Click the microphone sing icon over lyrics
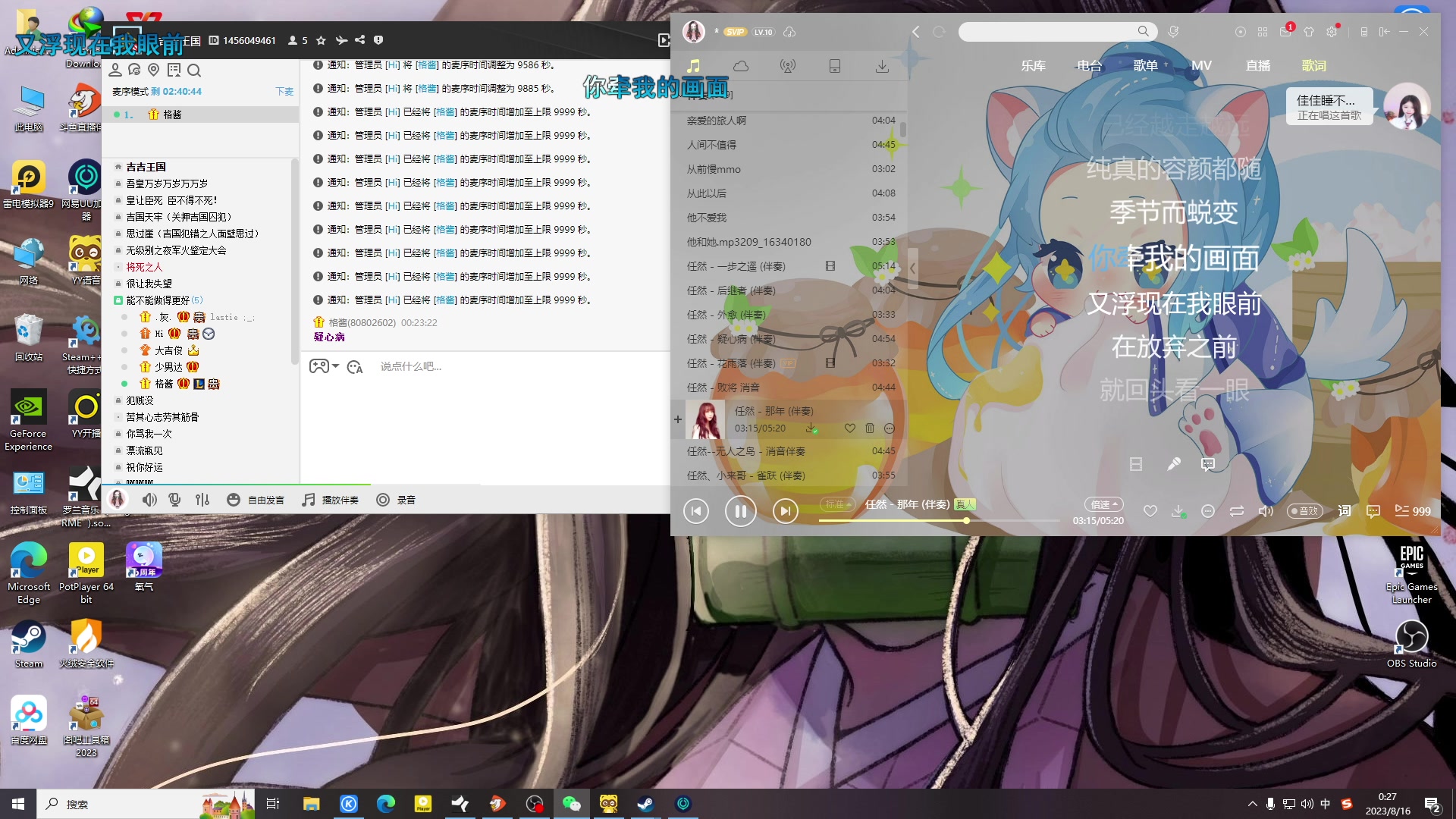 coord(1173,464)
